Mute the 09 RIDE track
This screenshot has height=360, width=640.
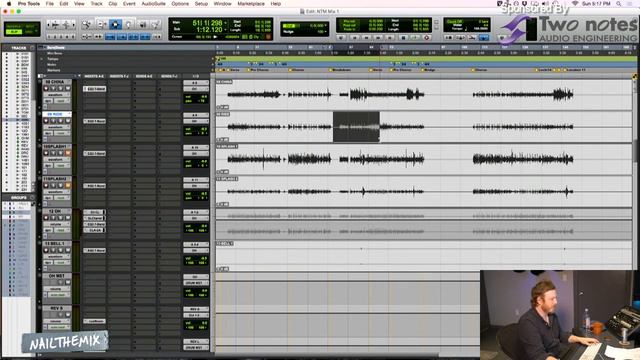[x=68, y=121]
